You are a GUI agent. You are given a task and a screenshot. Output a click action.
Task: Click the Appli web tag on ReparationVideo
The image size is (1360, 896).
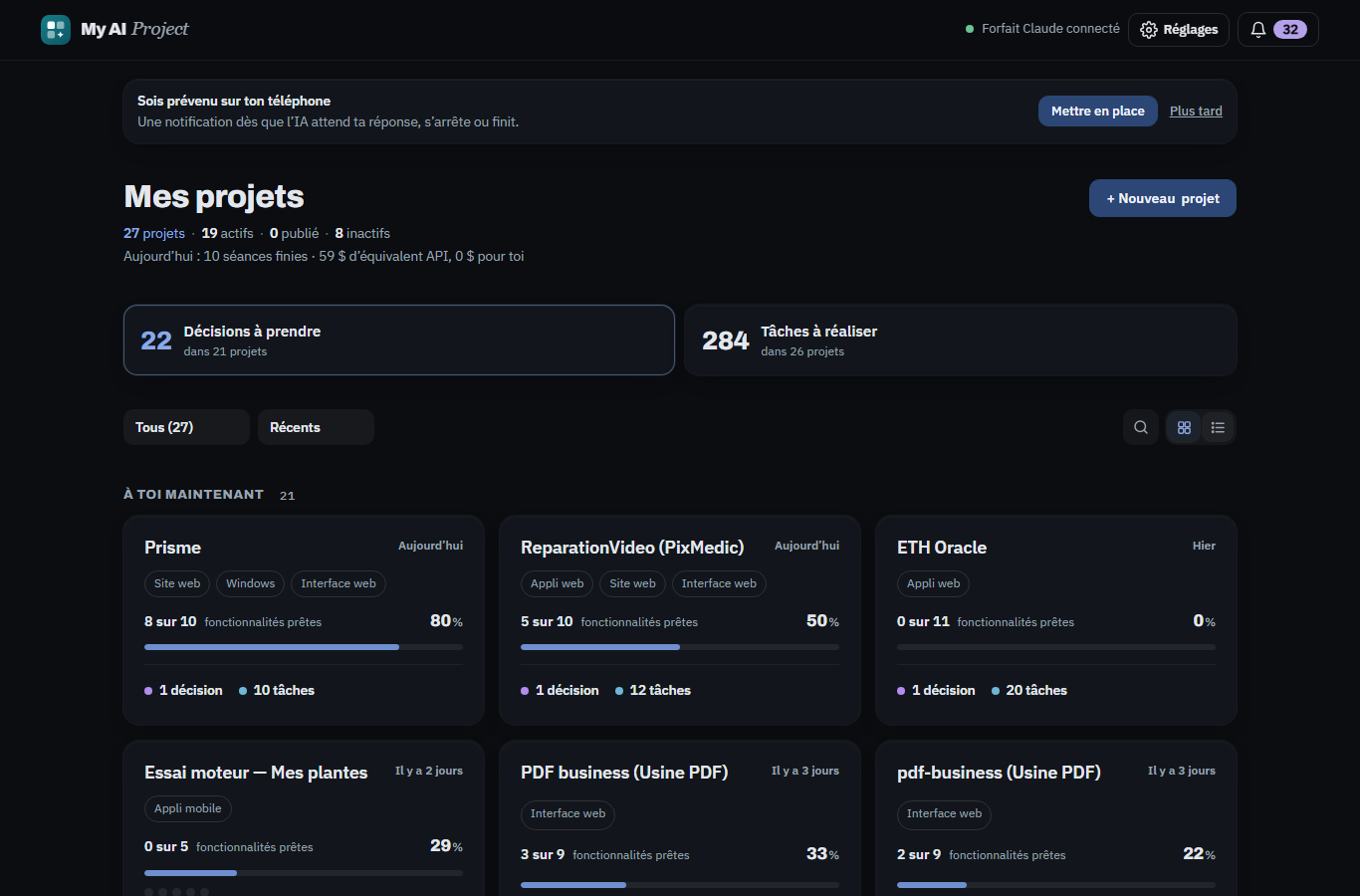(x=558, y=583)
